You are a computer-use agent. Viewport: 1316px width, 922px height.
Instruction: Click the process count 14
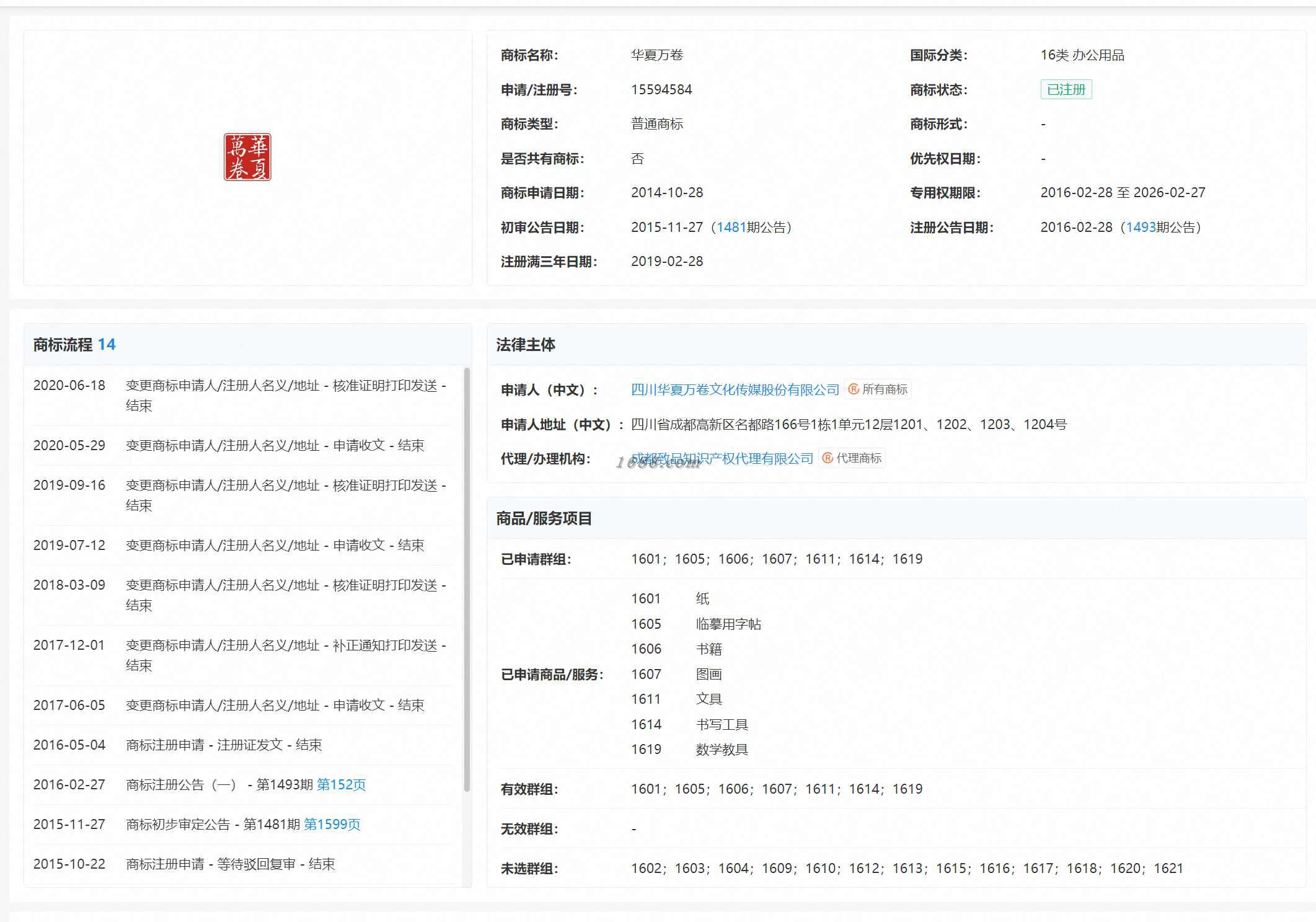tap(107, 345)
